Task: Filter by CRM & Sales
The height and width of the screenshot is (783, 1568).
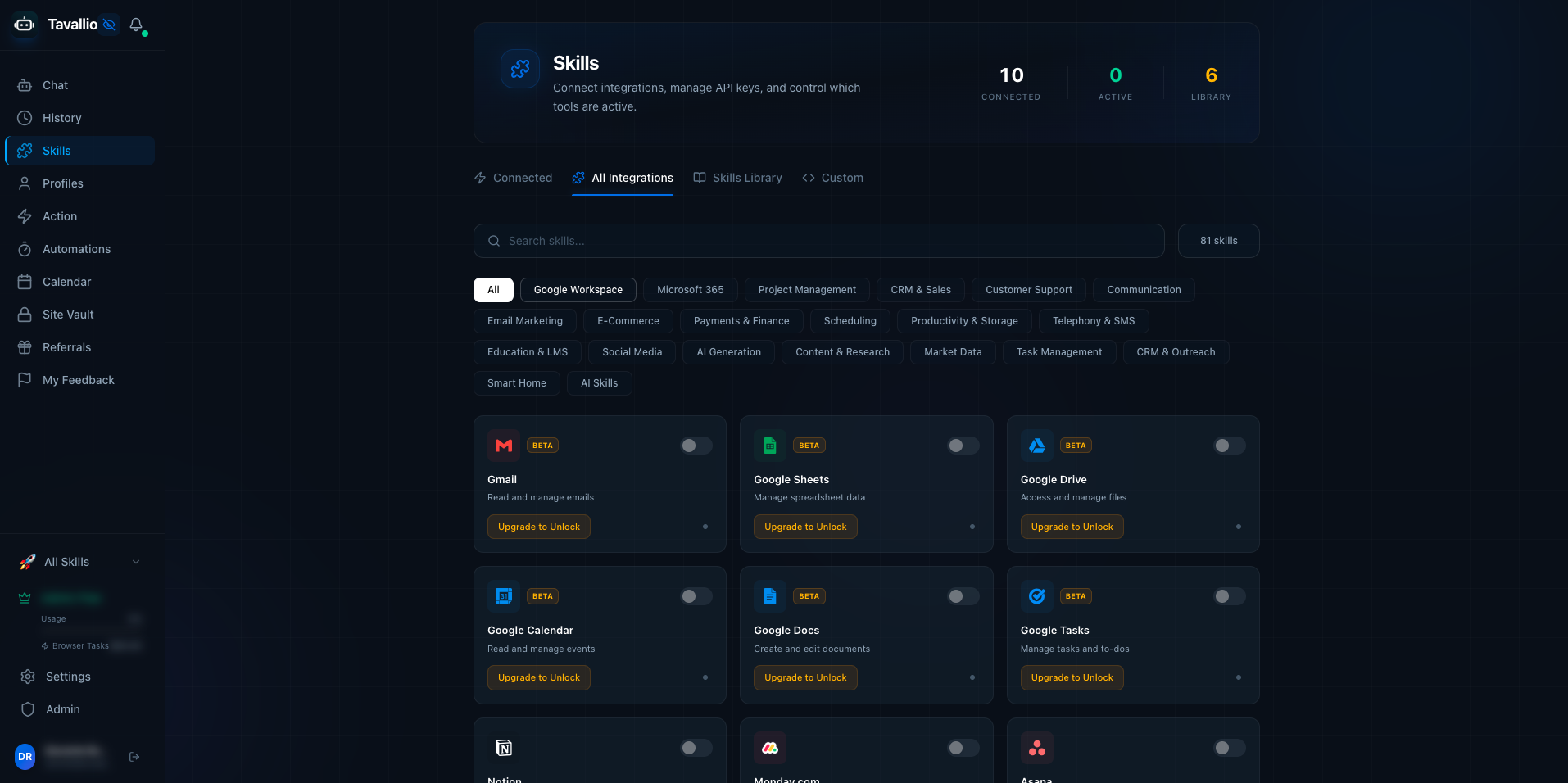Action: (x=921, y=290)
